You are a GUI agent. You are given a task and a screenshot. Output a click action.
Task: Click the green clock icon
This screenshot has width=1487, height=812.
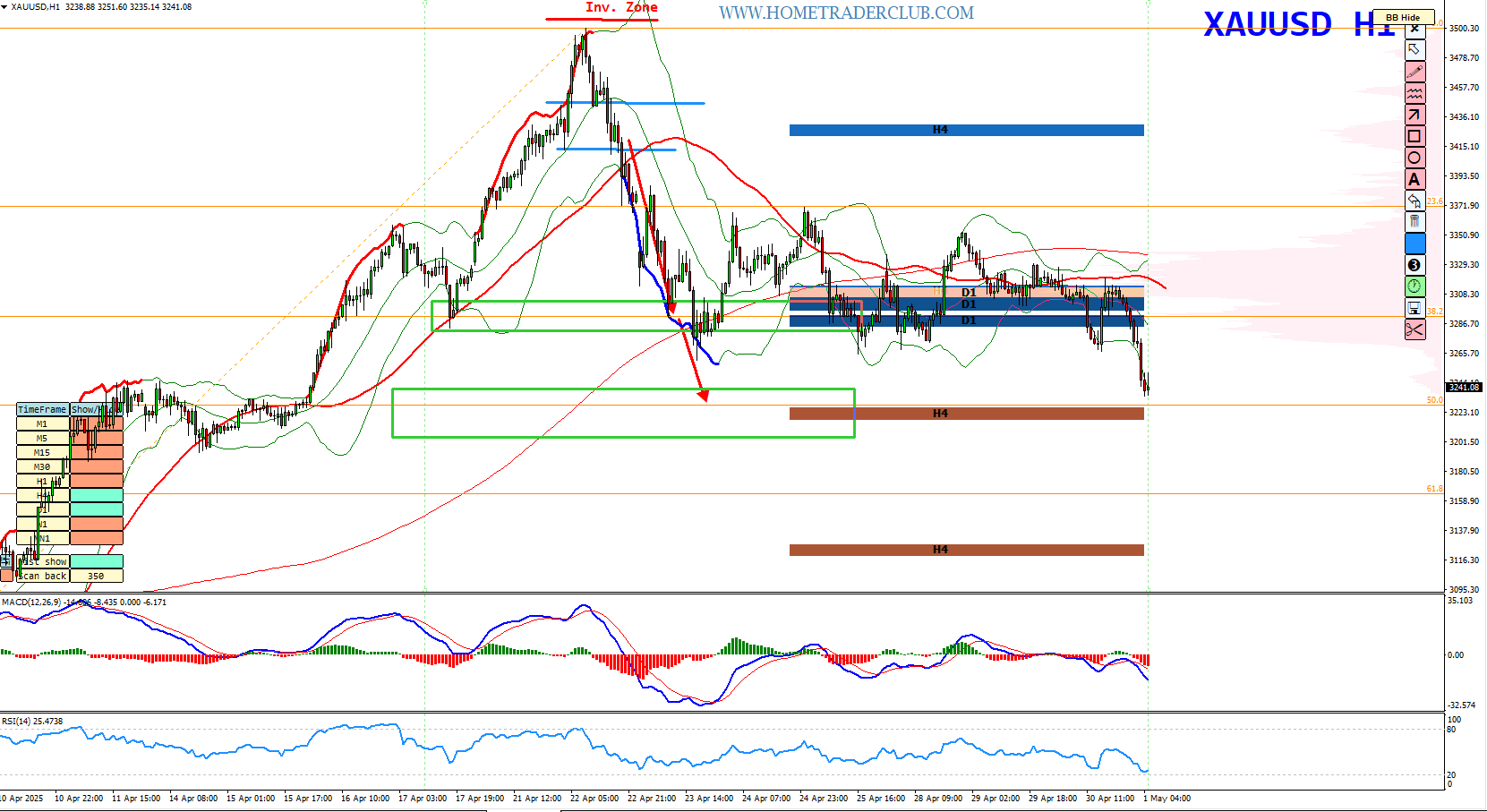1414,286
